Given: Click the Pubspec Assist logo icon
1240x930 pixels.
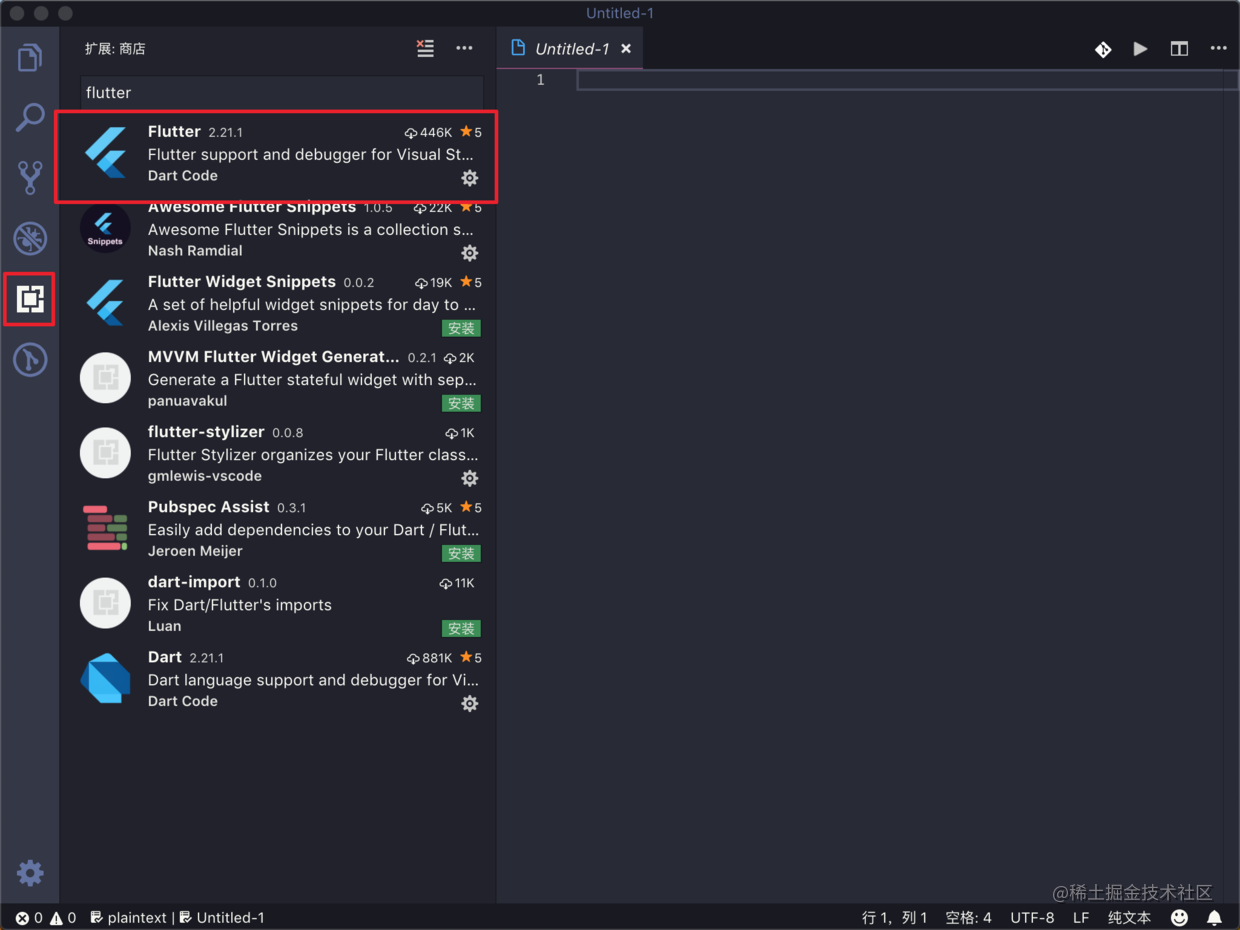Looking at the screenshot, I should tap(105, 528).
